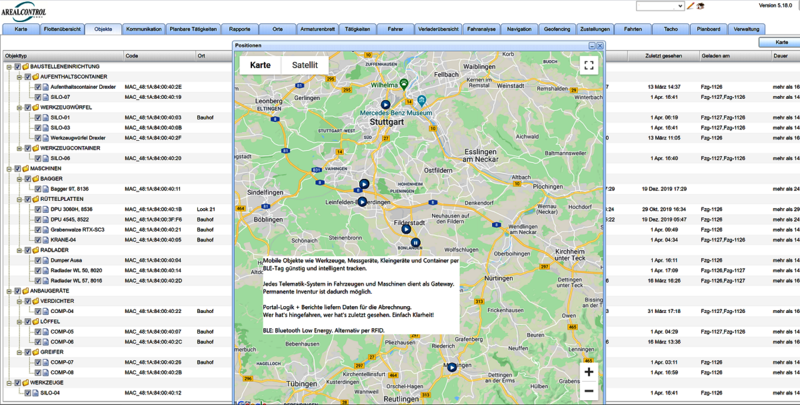800x405 pixels.
Task: Click the BAUSTELLENEINRICHTUNG folder icon
Action: pos(26,66)
